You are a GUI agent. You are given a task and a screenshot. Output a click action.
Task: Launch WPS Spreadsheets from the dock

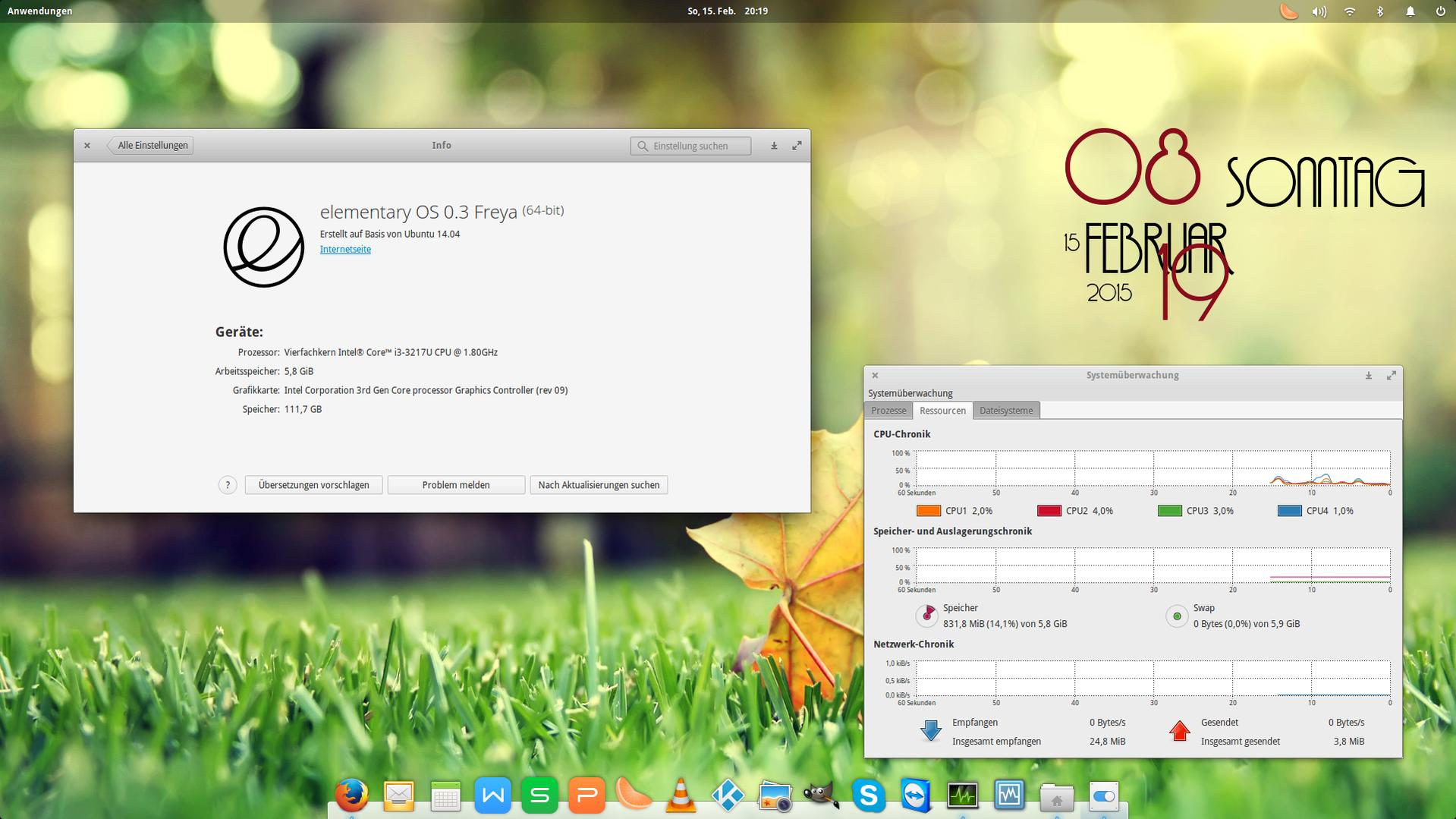pos(539,795)
